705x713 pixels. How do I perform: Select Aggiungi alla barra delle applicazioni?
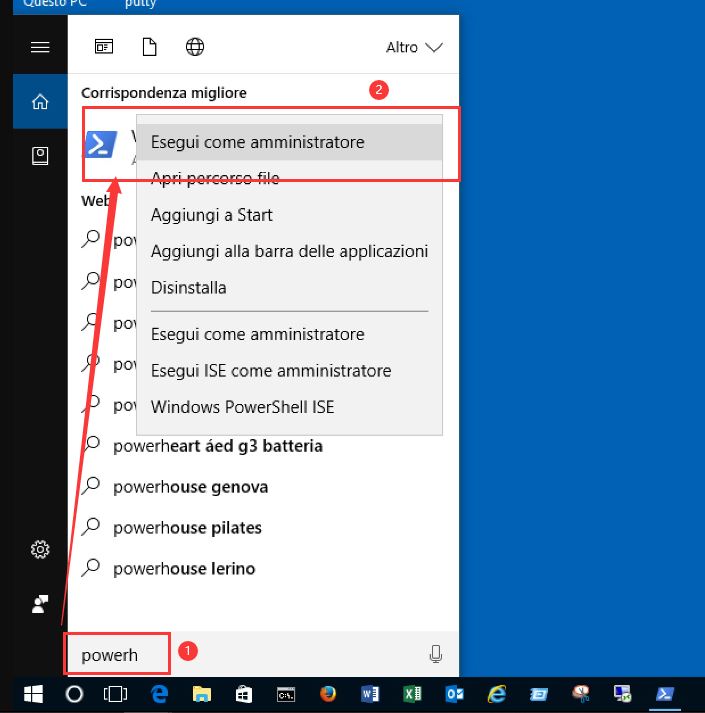pos(289,251)
